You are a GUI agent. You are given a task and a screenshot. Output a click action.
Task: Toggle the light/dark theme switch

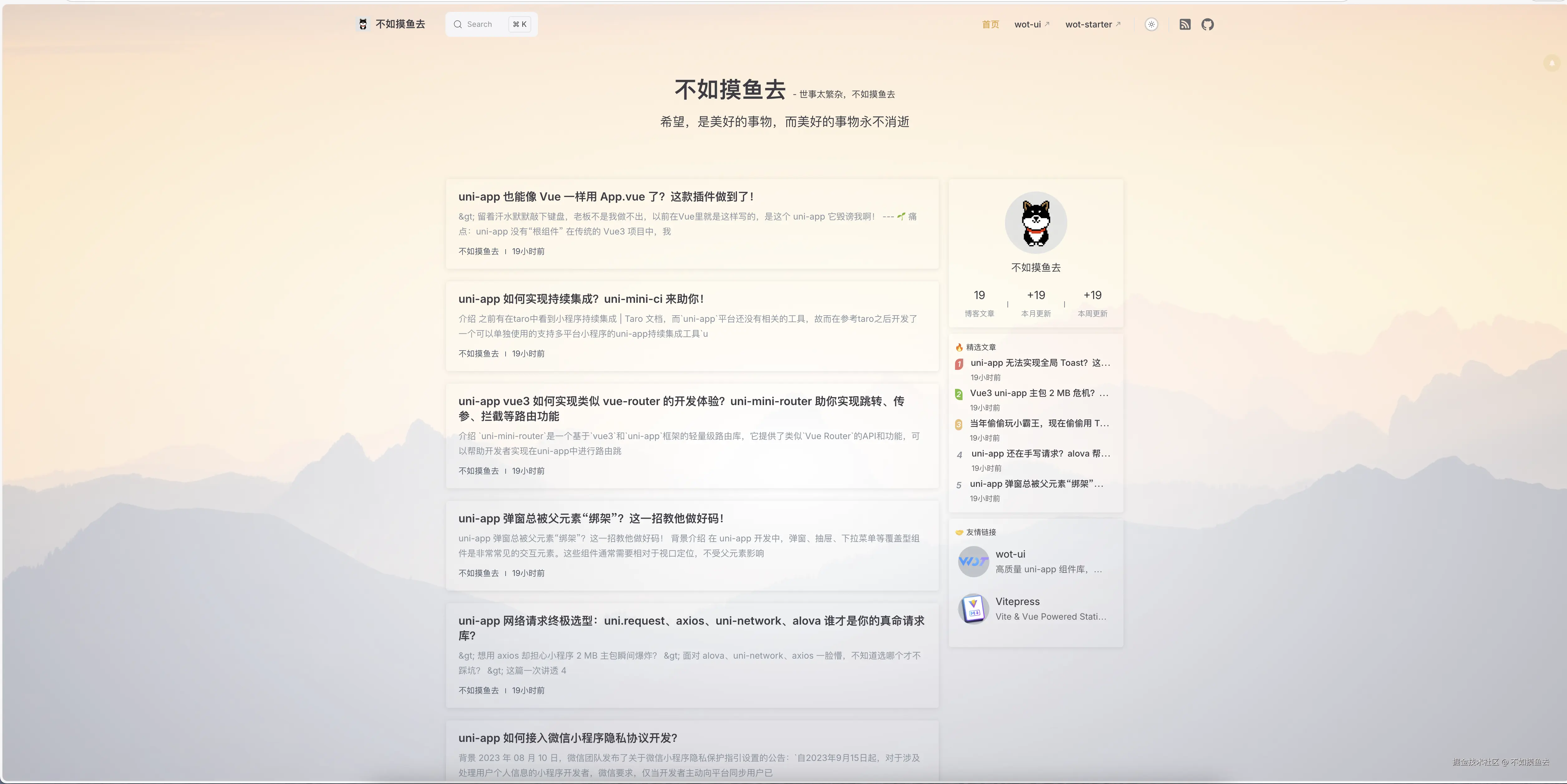point(1152,24)
